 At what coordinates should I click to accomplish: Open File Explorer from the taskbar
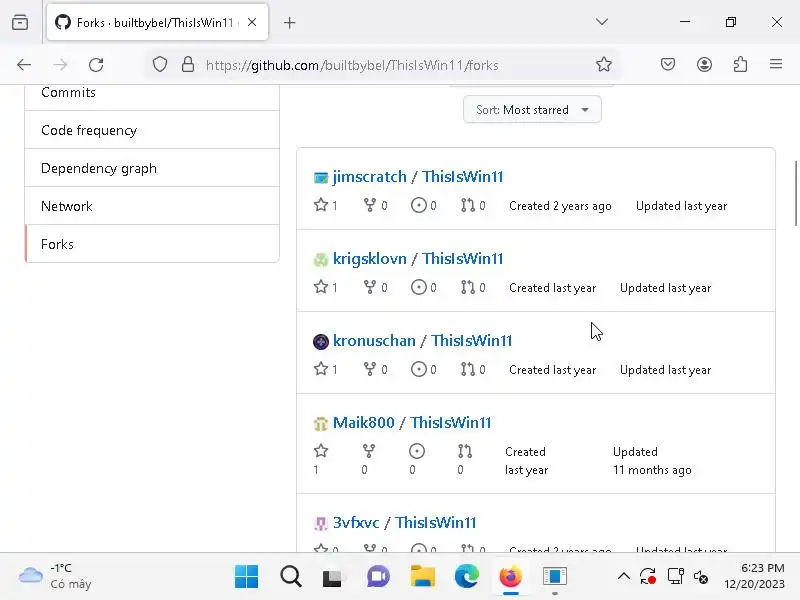[x=422, y=577]
